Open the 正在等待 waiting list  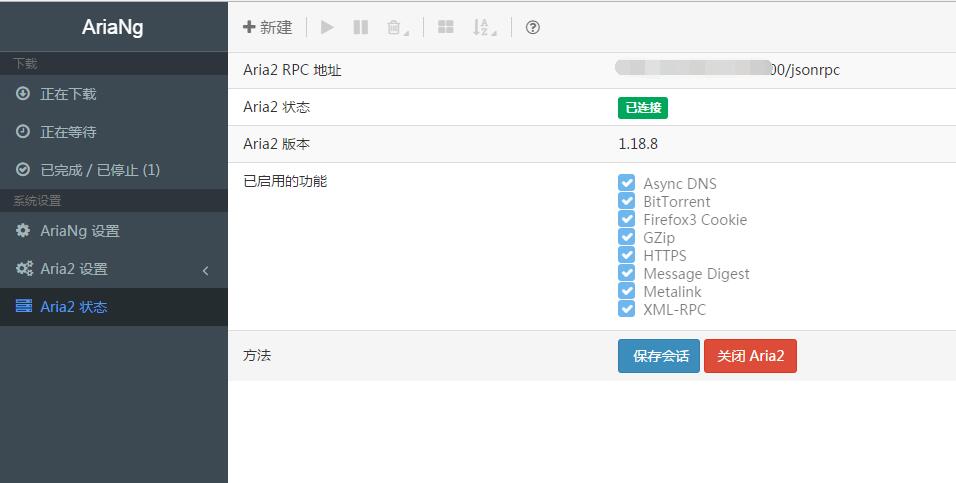[113, 132]
